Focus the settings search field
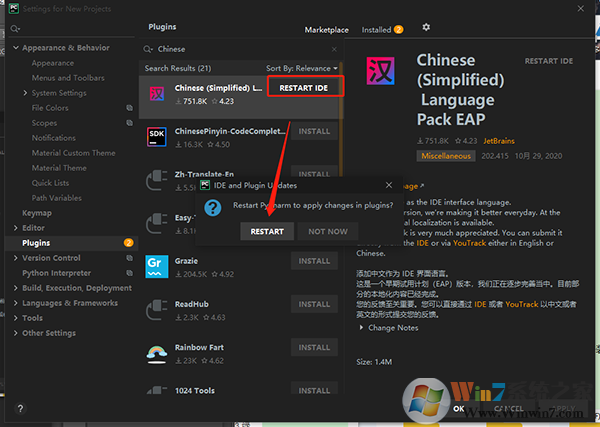The image size is (600, 427). (x=73, y=29)
